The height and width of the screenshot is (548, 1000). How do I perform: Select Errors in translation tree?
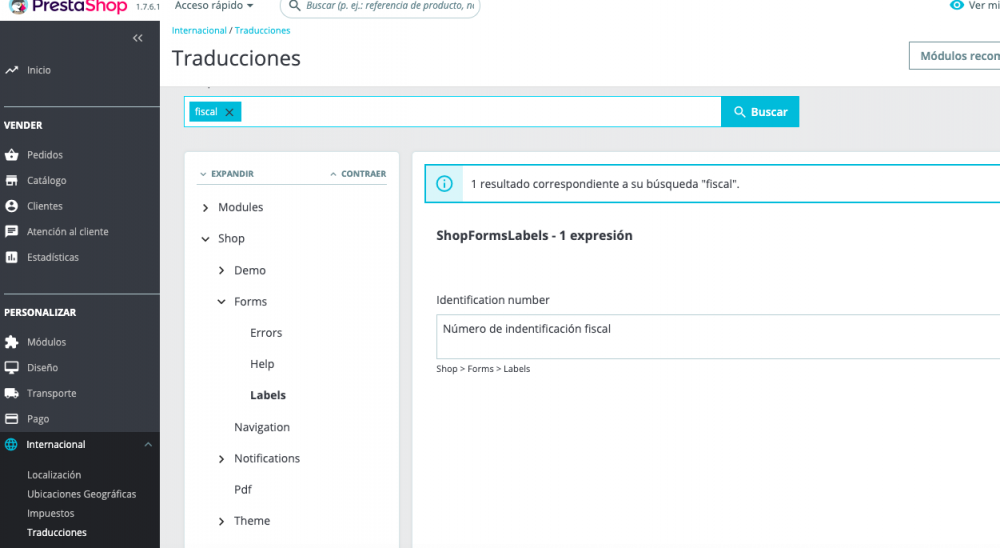[x=266, y=333]
